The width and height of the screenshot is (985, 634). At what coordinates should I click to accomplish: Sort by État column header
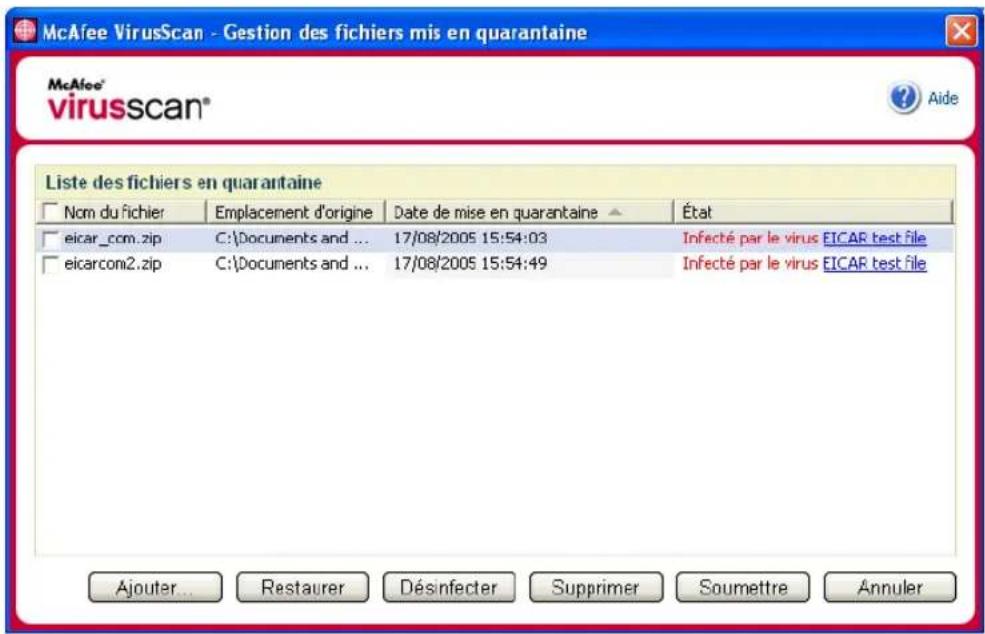[x=814, y=212]
